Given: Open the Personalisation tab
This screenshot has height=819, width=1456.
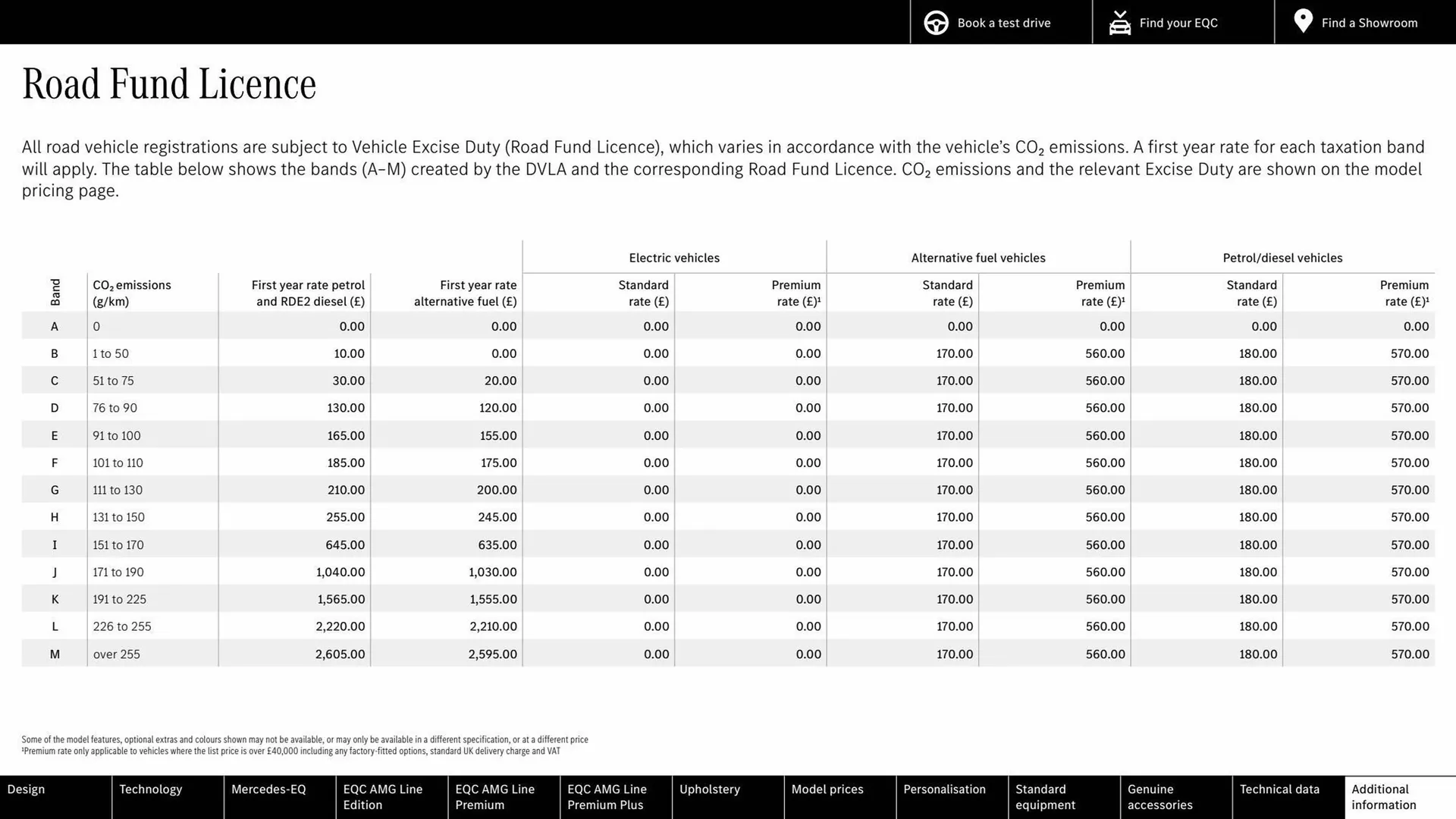Looking at the screenshot, I should (951, 797).
